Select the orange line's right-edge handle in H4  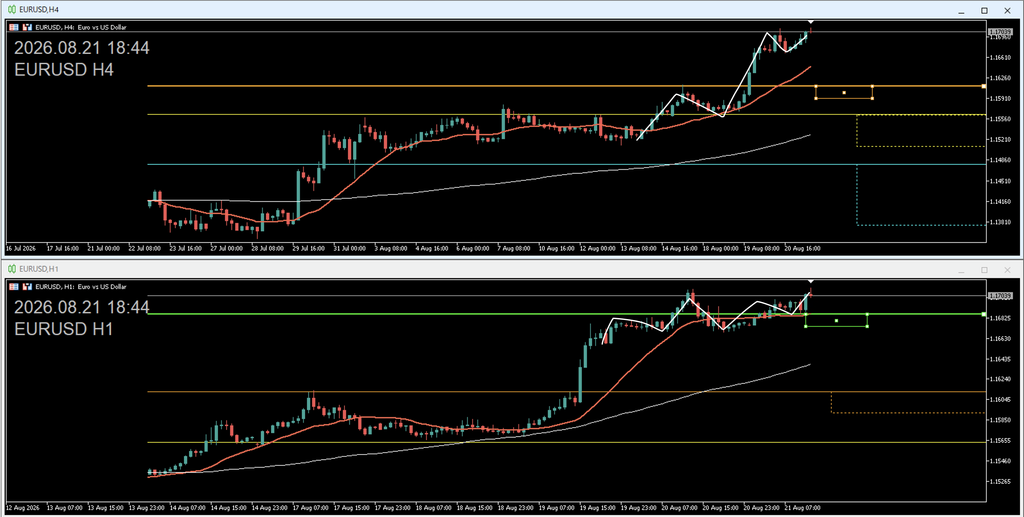click(x=984, y=86)
